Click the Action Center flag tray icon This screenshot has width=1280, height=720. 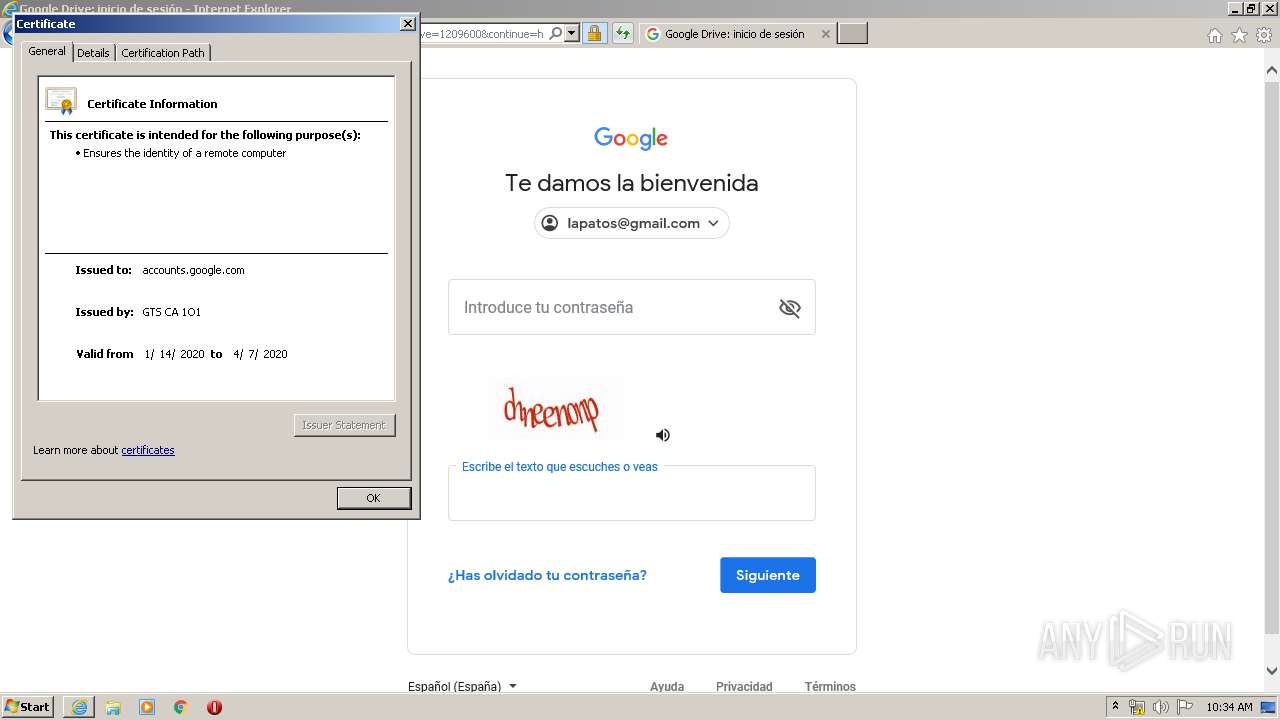(x=1185, y=707)
